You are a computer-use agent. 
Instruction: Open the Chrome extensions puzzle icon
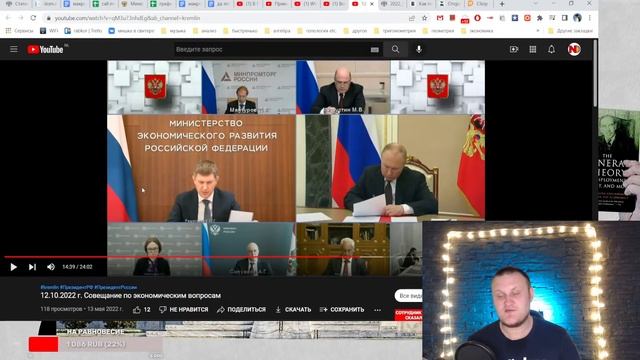pyautogui.click(x=540, y=18)
